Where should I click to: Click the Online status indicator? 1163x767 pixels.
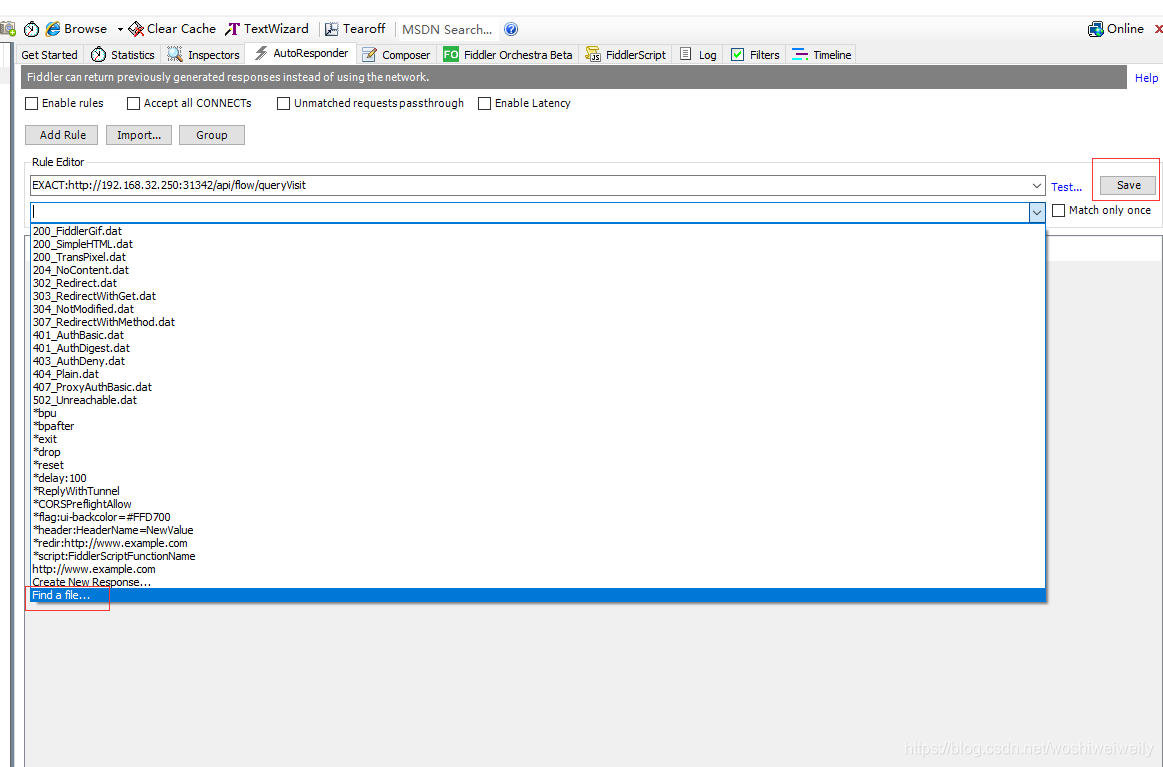tap(1116, 29)
